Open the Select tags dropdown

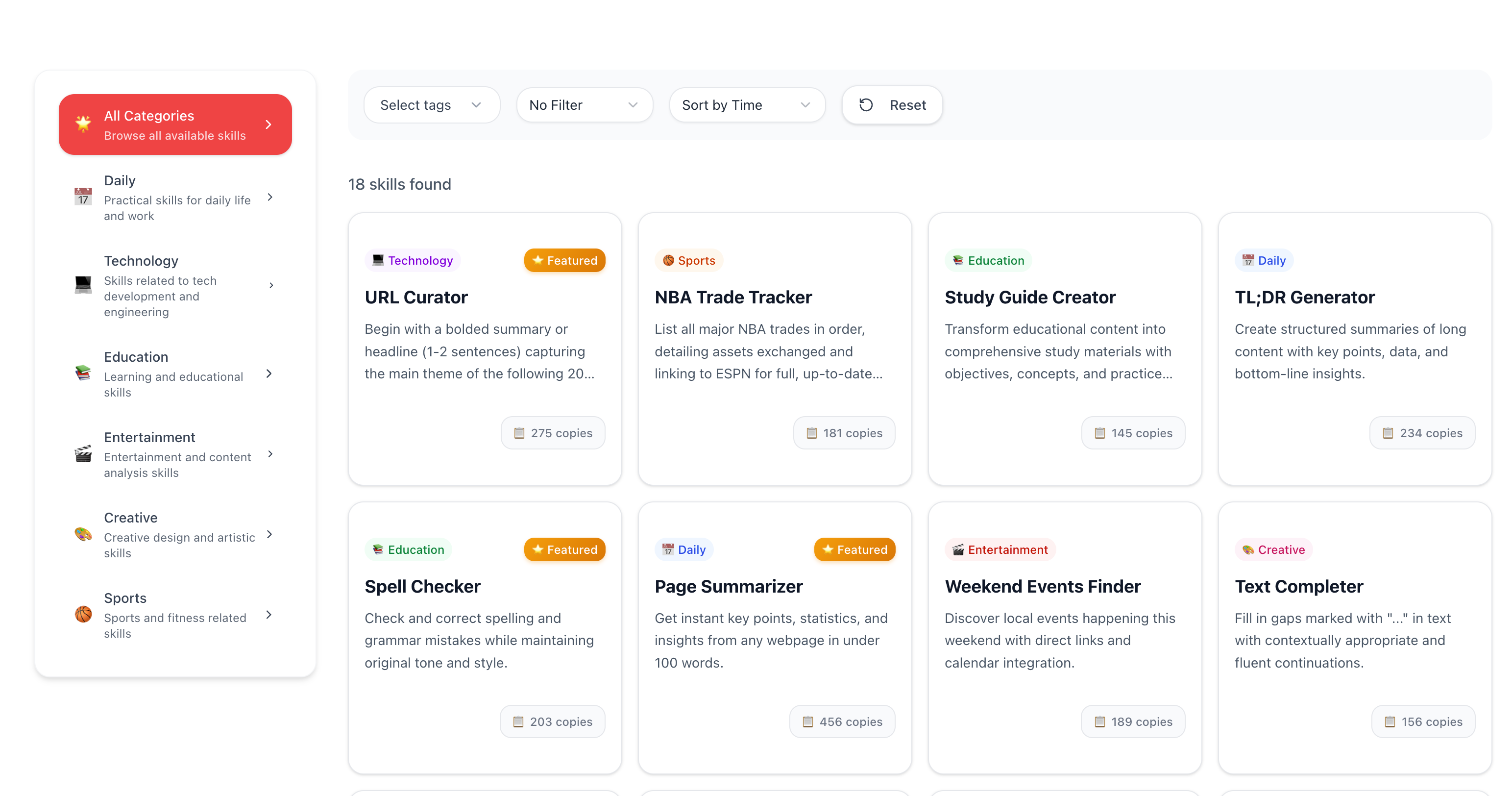(432, 105)
